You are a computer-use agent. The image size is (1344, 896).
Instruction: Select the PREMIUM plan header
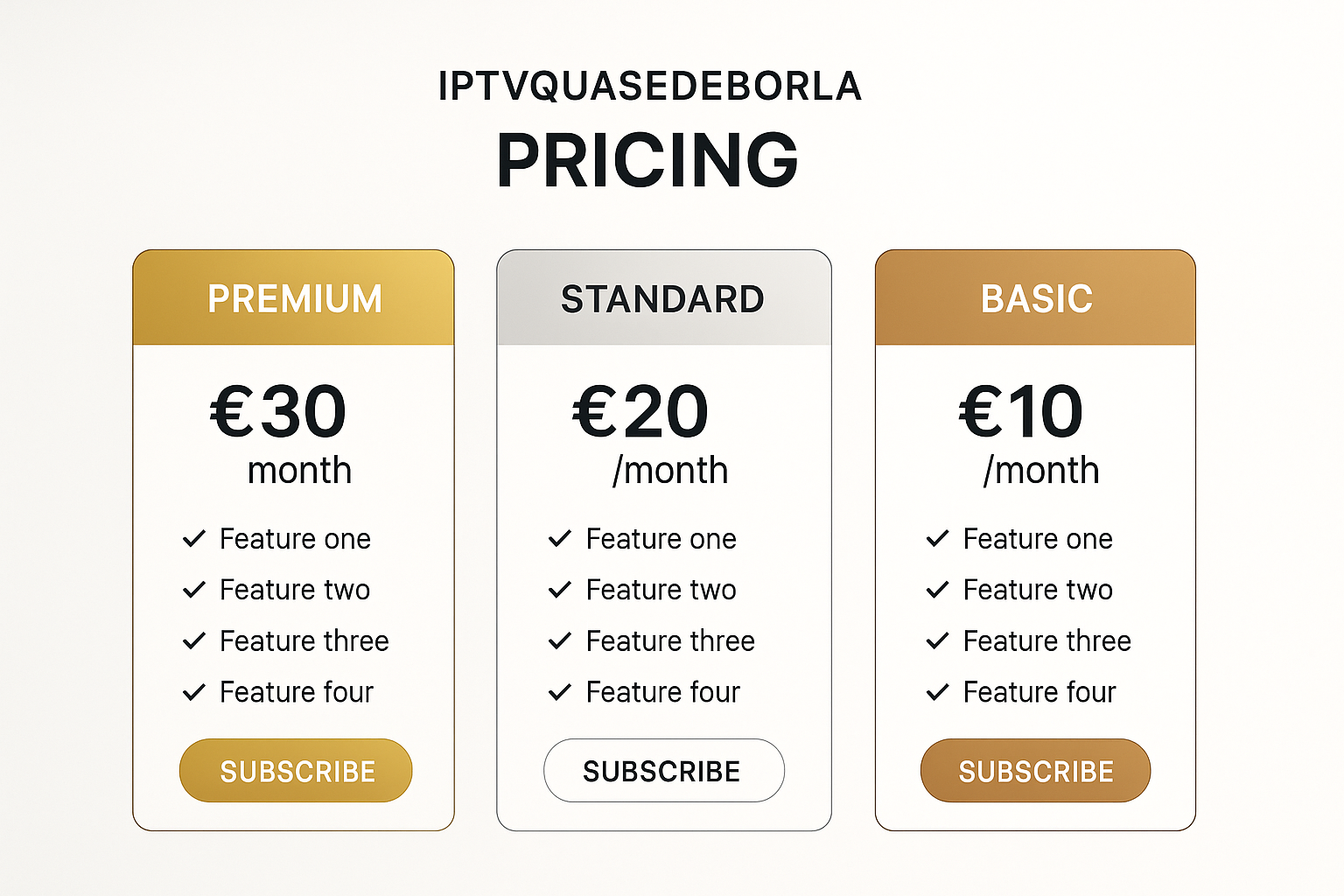(x=294, y=297)
